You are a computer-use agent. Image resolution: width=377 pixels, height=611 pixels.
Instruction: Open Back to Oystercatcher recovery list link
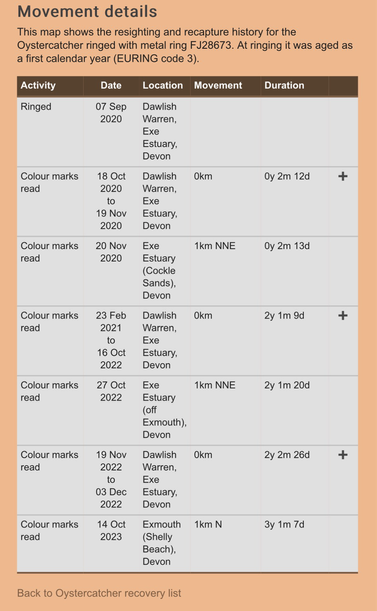coord(99,593)
